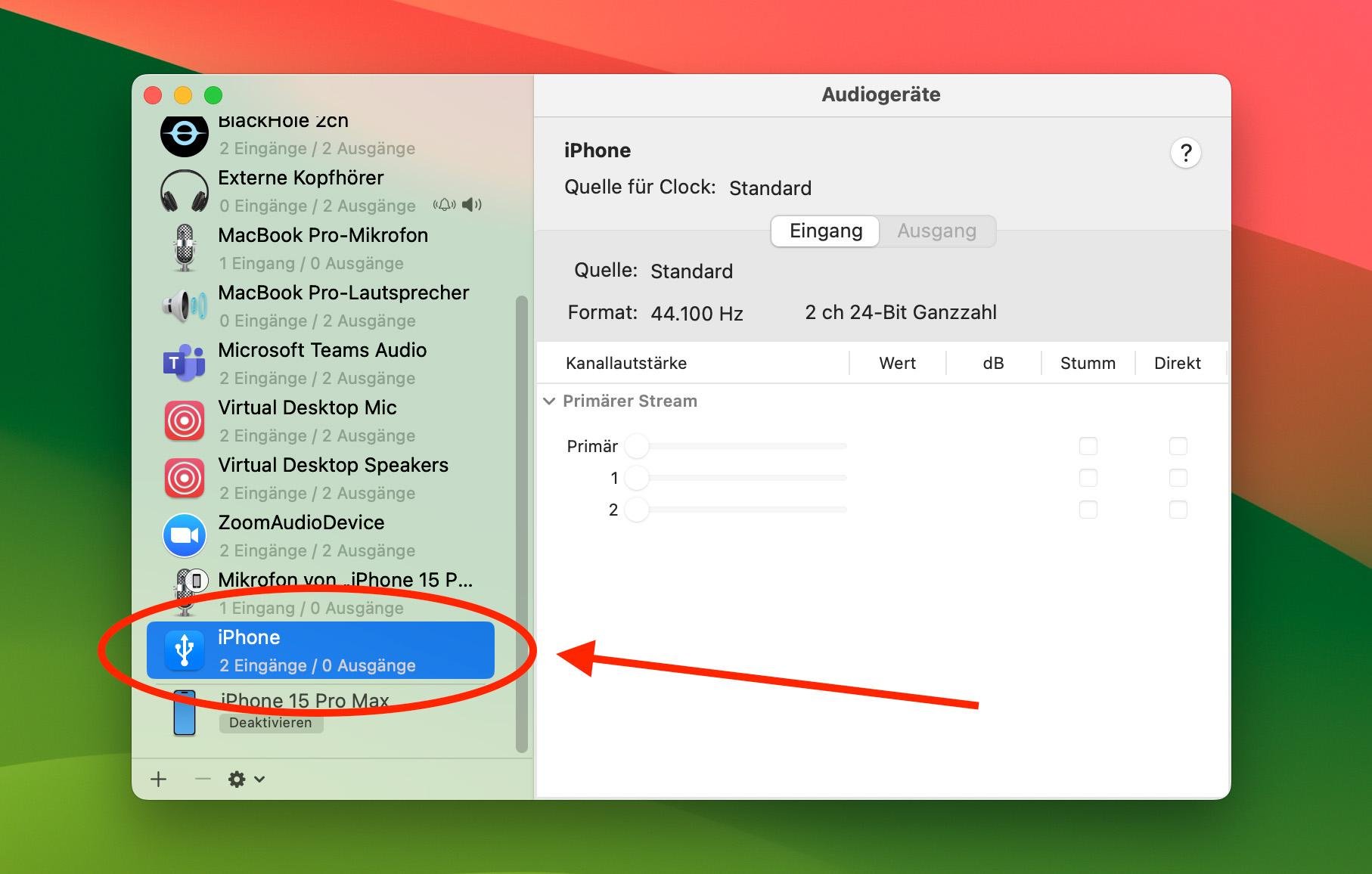Select ZoomAudioDevice in device list
The height and width of the screenshot is (874, 1372).
pos(321,535)
